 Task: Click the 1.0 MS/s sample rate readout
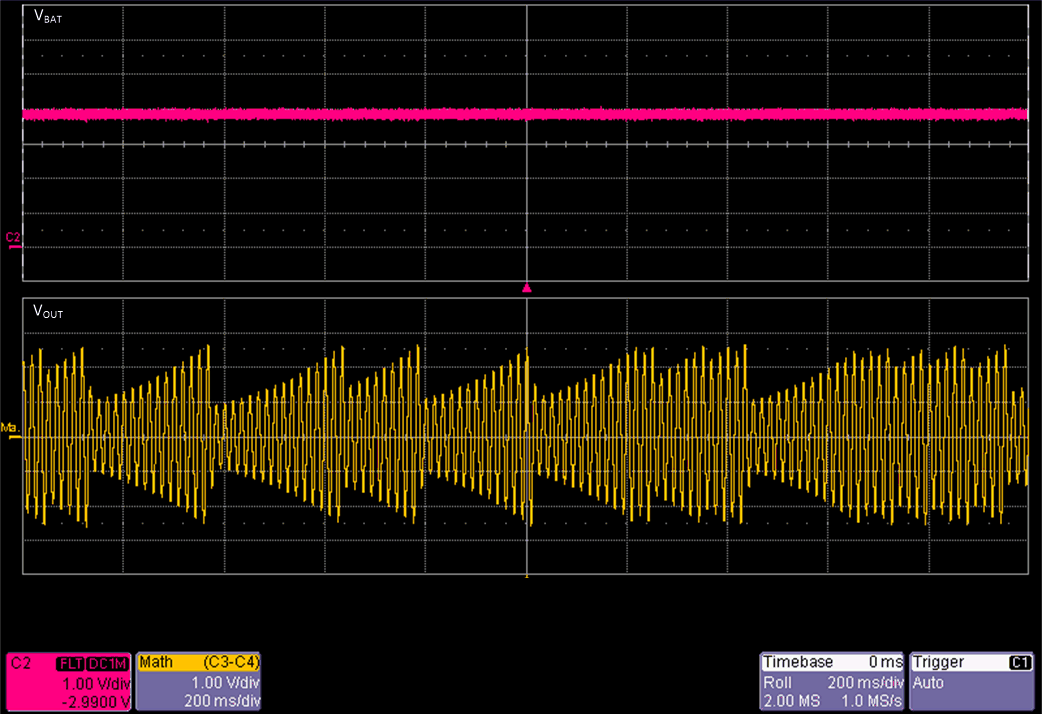pyautogui.click(x=870, y=701)
